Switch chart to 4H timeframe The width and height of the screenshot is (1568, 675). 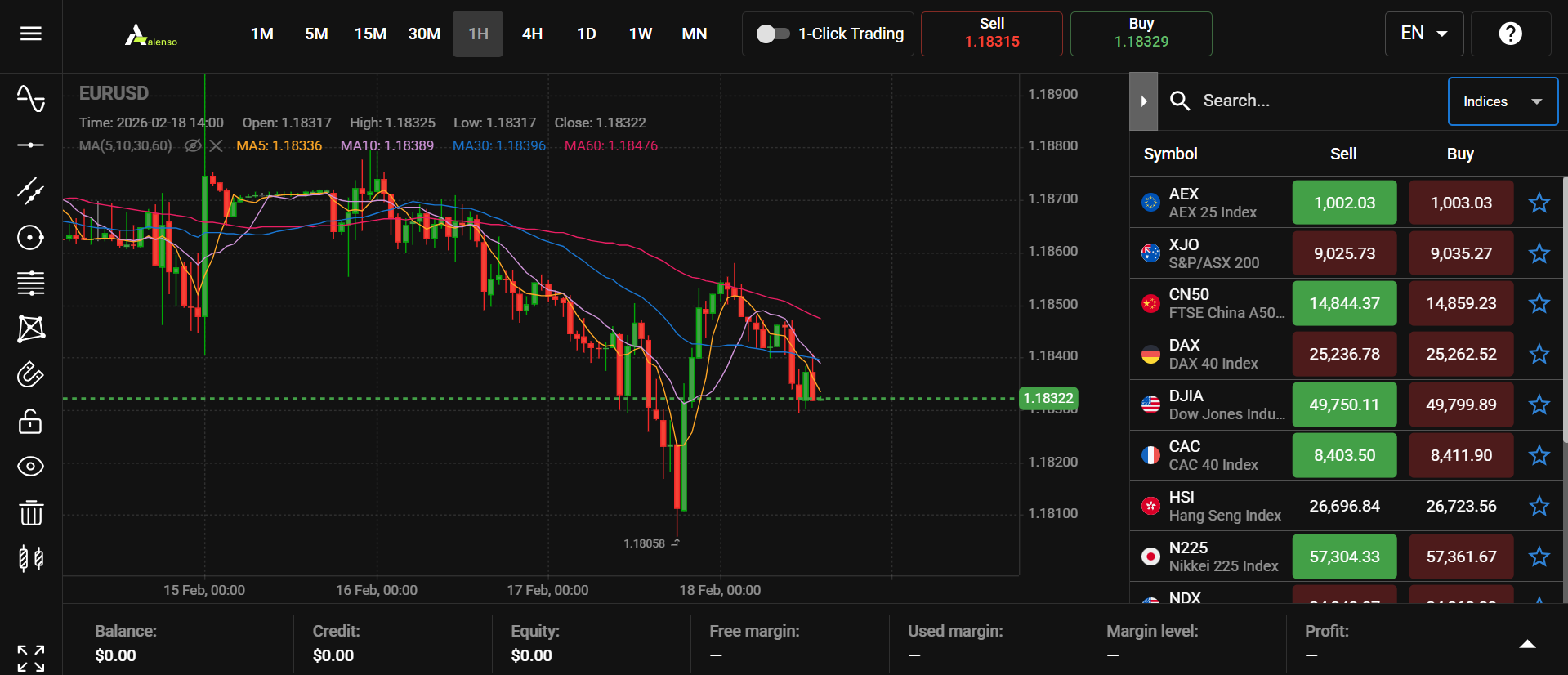pos(533,34)
